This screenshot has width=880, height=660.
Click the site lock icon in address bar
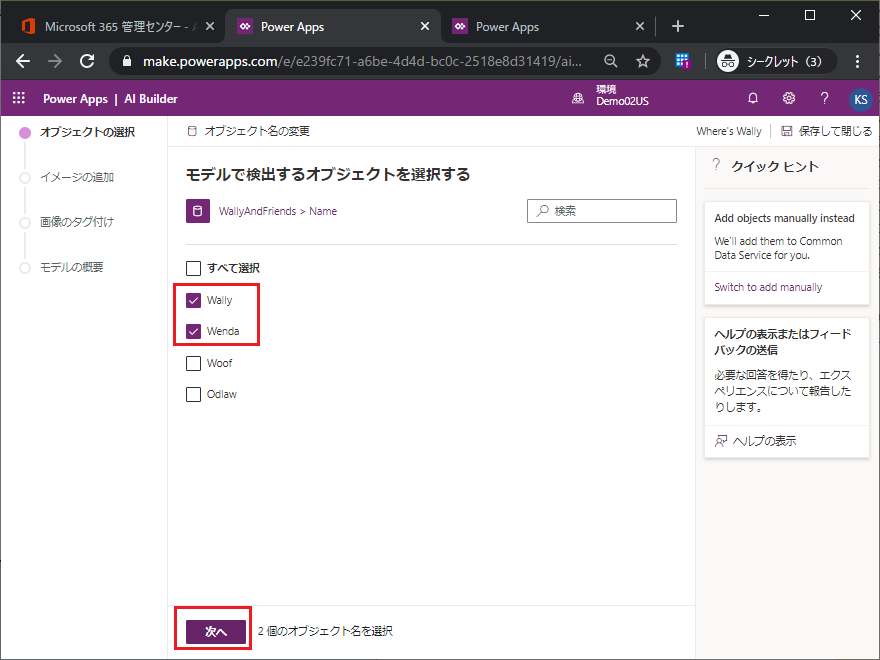click(x=127, y=61)
